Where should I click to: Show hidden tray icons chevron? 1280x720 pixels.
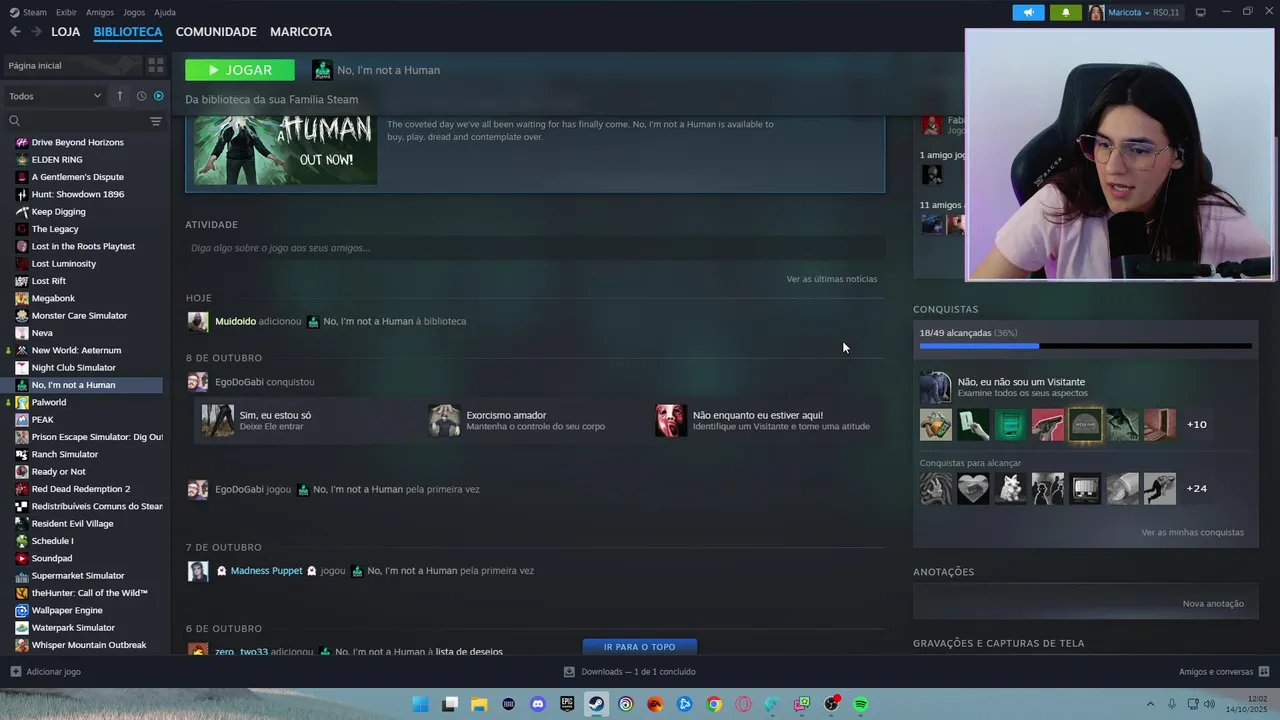click(x=1150, y=704)
